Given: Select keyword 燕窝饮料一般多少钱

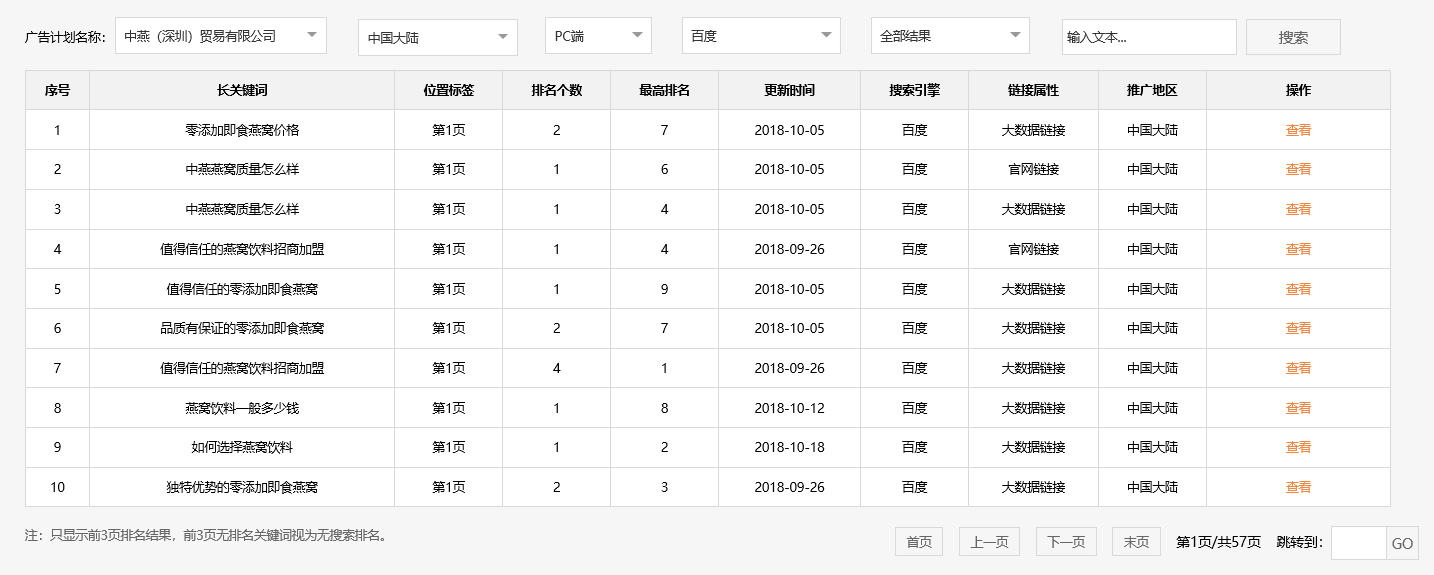Looking at the screenshot, I should point(242,408).
